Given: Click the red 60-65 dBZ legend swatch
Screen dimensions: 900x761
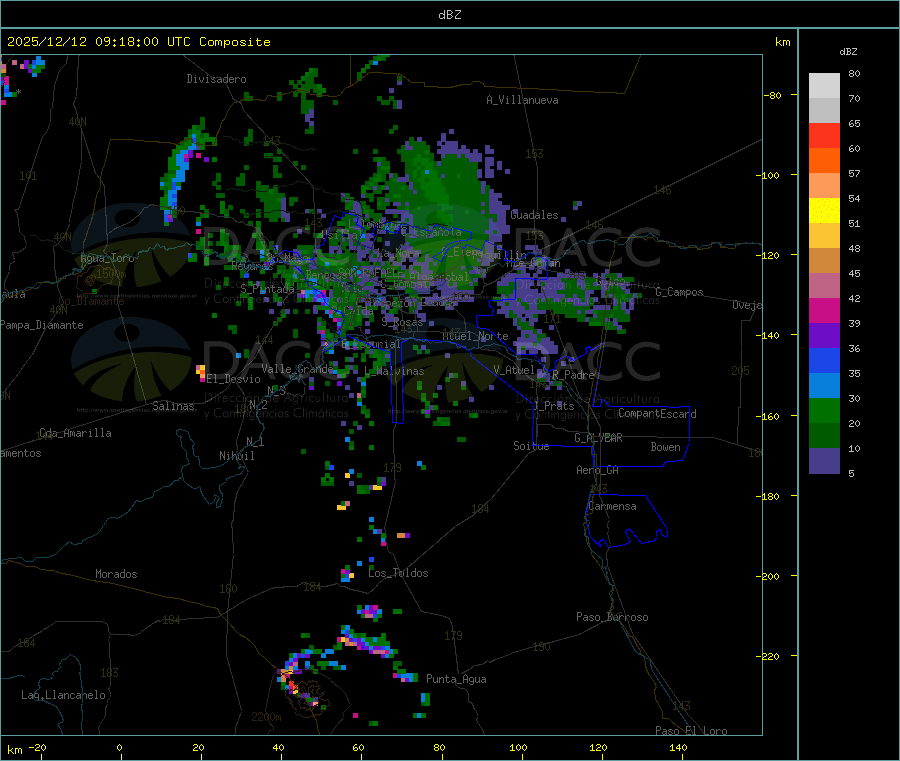Looking at the screenshot, I should click(x=824, y=135).
